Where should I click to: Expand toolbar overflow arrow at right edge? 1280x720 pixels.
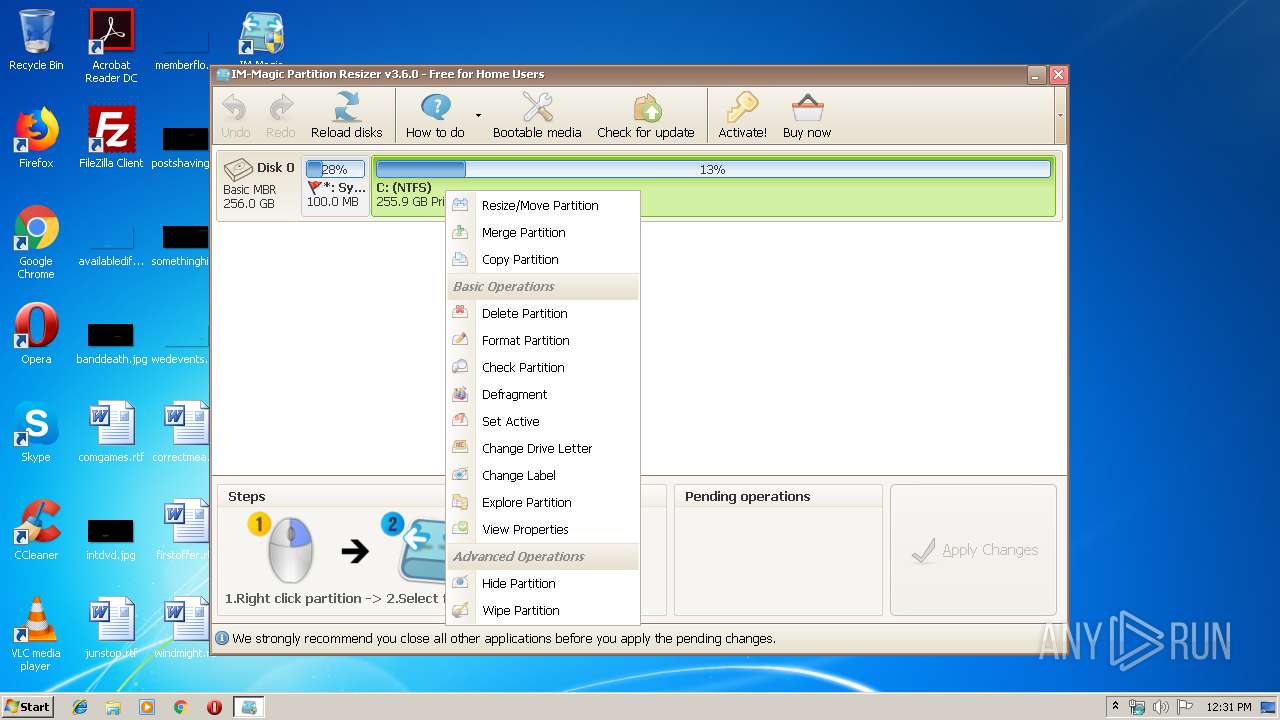[x=1060, y=115]
